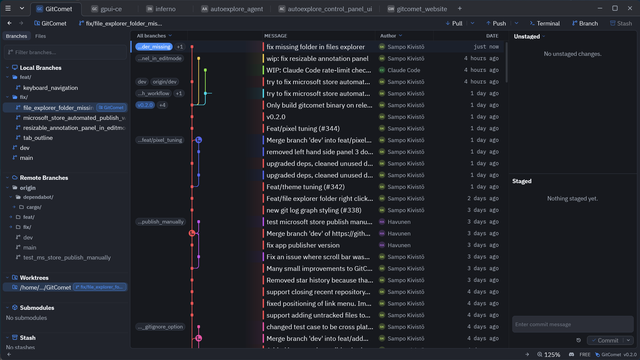640x360 pixels.
Task: Stash changes using the Stash button
Action: point(621,23)
